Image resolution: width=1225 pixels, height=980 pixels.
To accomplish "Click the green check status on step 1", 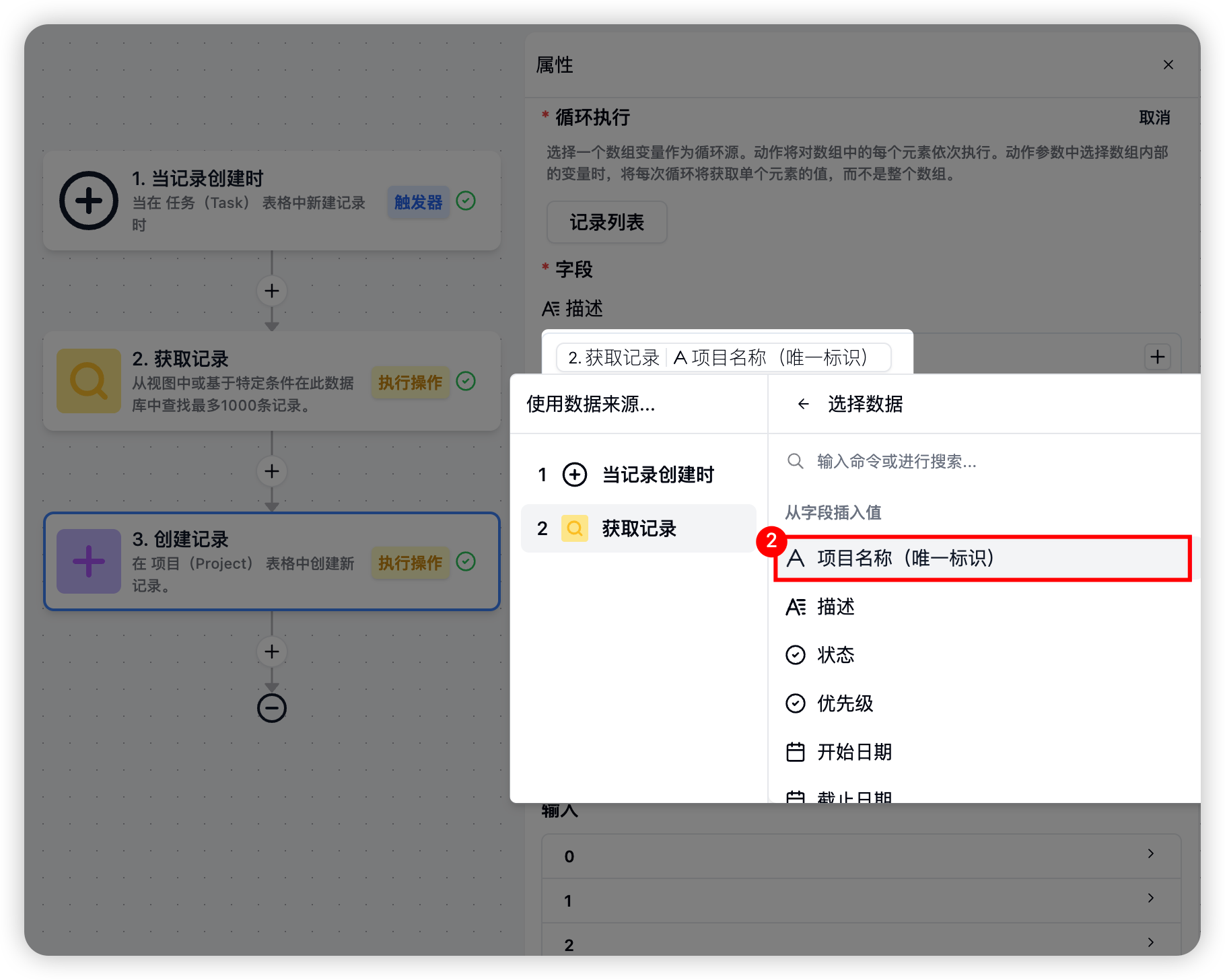I will [x=466, y=201].
